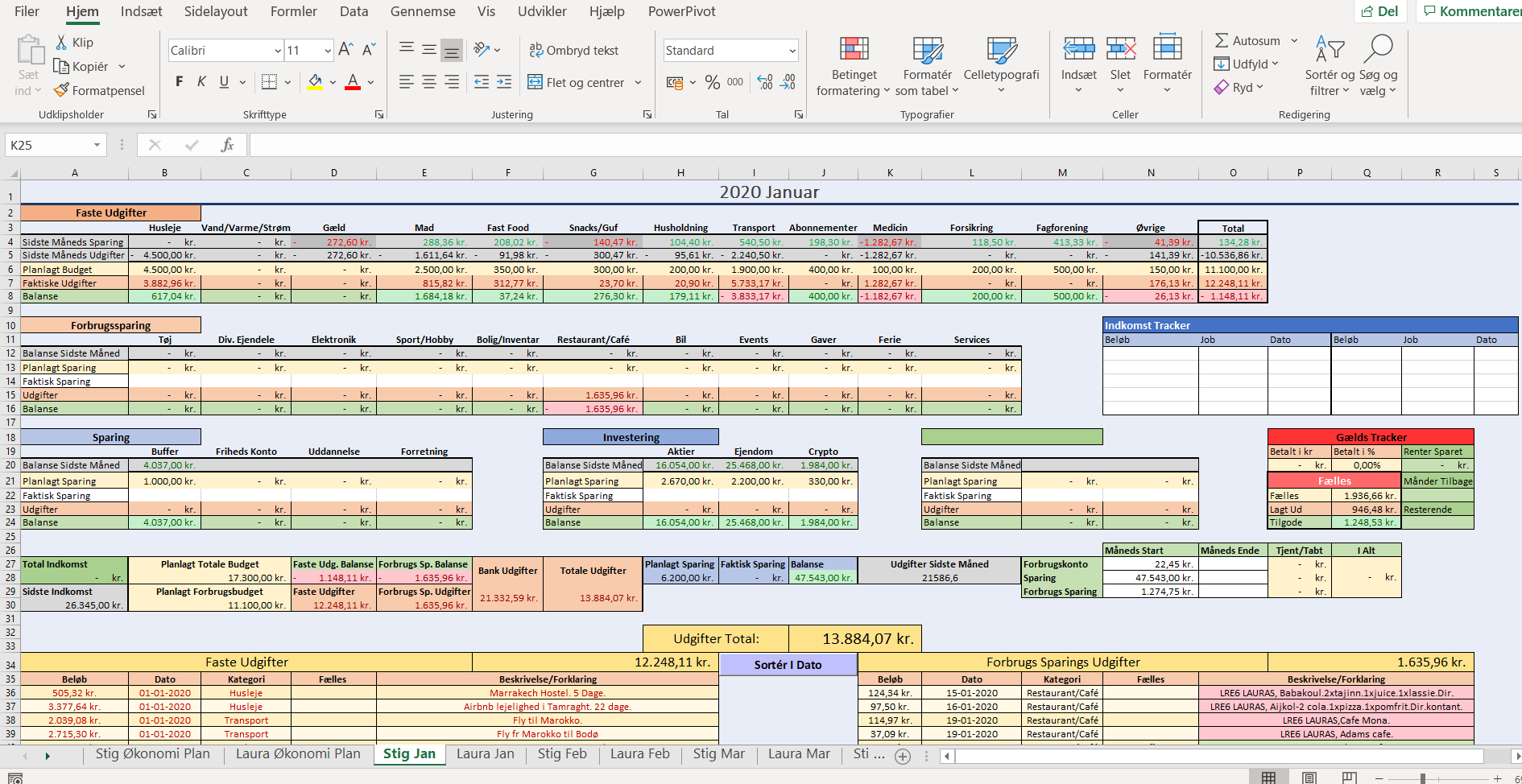The image size is (1522, 784).
Task: Click Ombryd tekst wrap text
Action: (x=573, y=50)
